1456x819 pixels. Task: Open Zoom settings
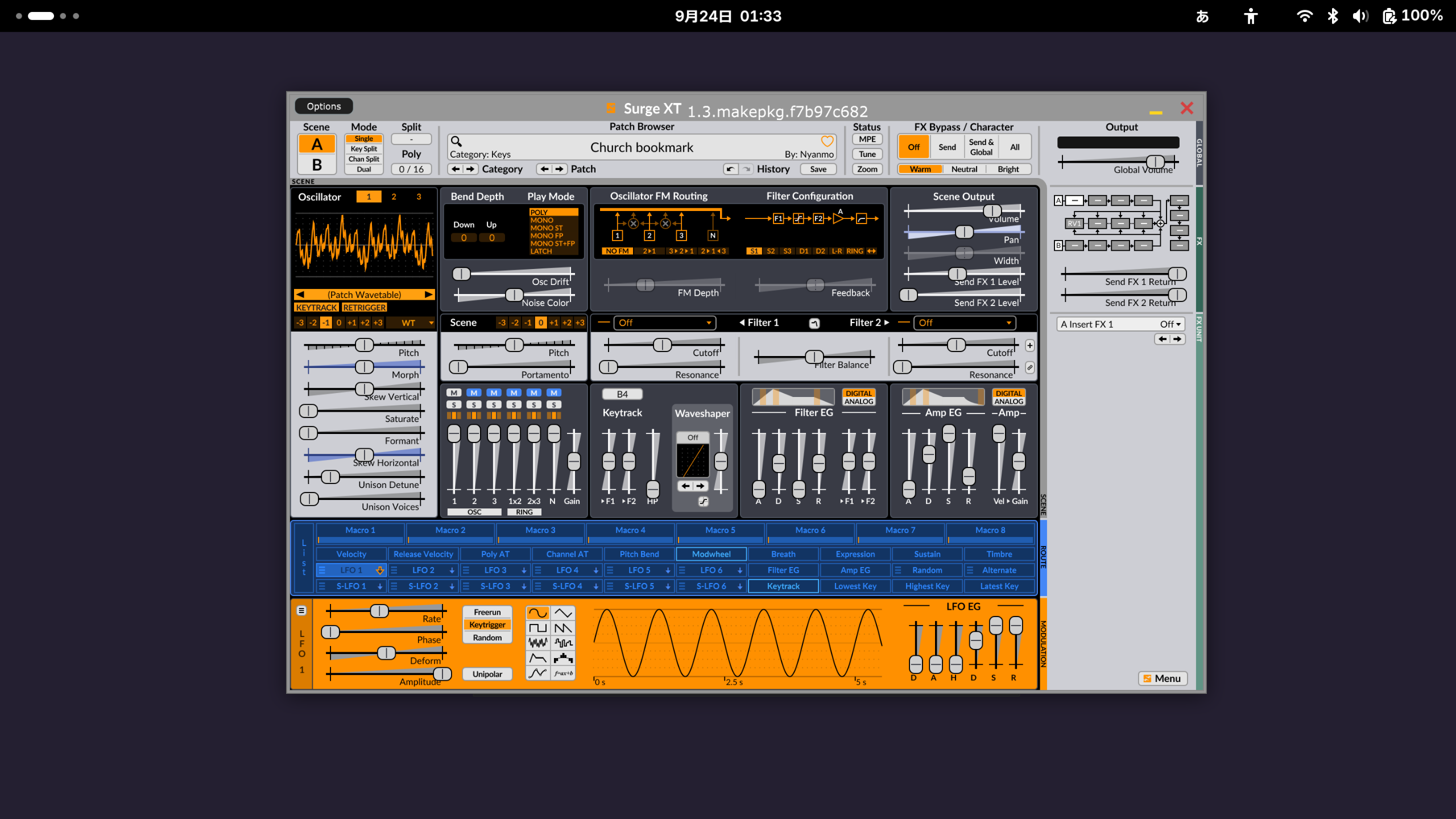pyautogui.click(x=867, y=169)
